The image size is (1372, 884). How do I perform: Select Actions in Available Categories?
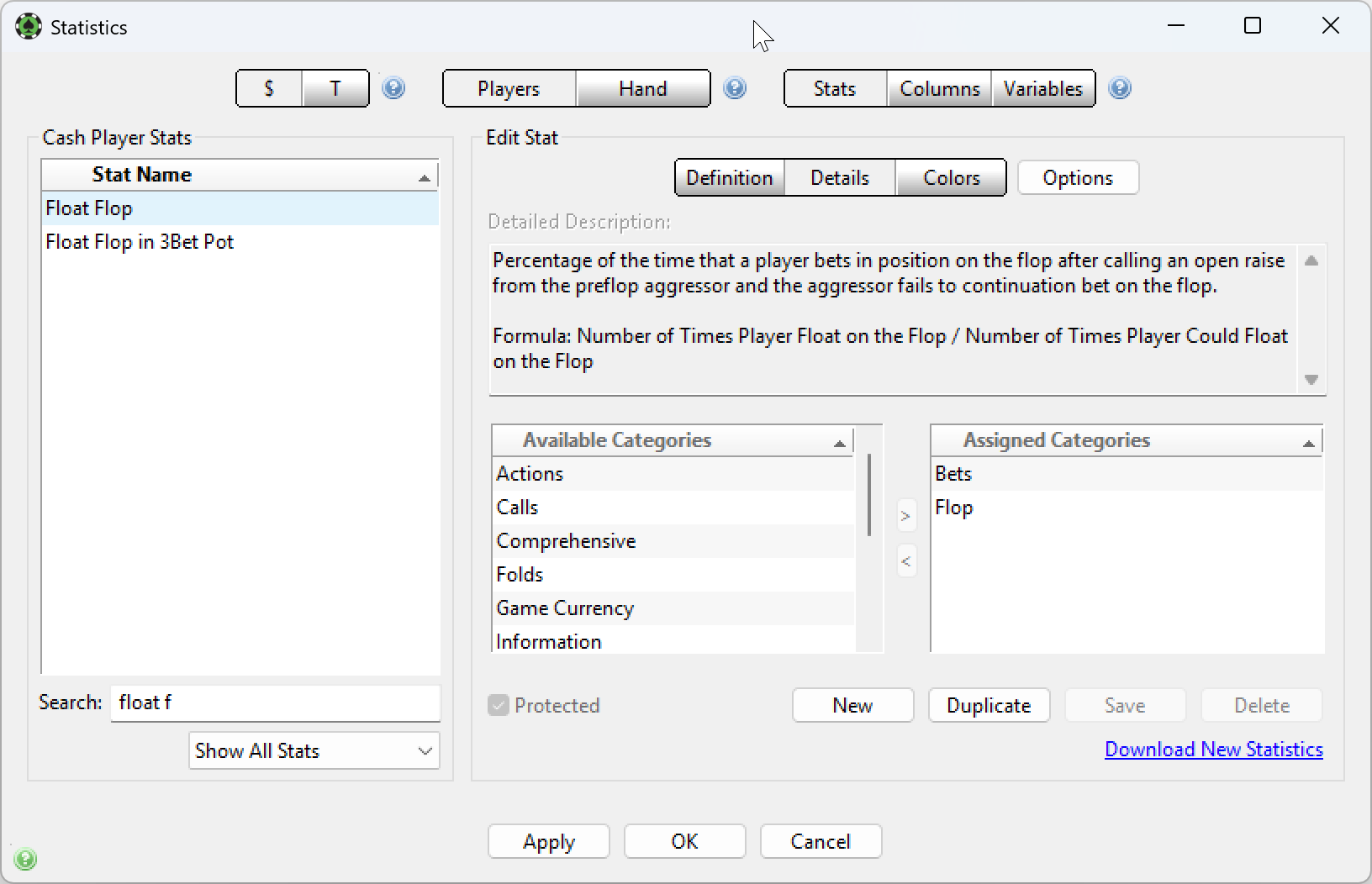(x=673, y=474)
